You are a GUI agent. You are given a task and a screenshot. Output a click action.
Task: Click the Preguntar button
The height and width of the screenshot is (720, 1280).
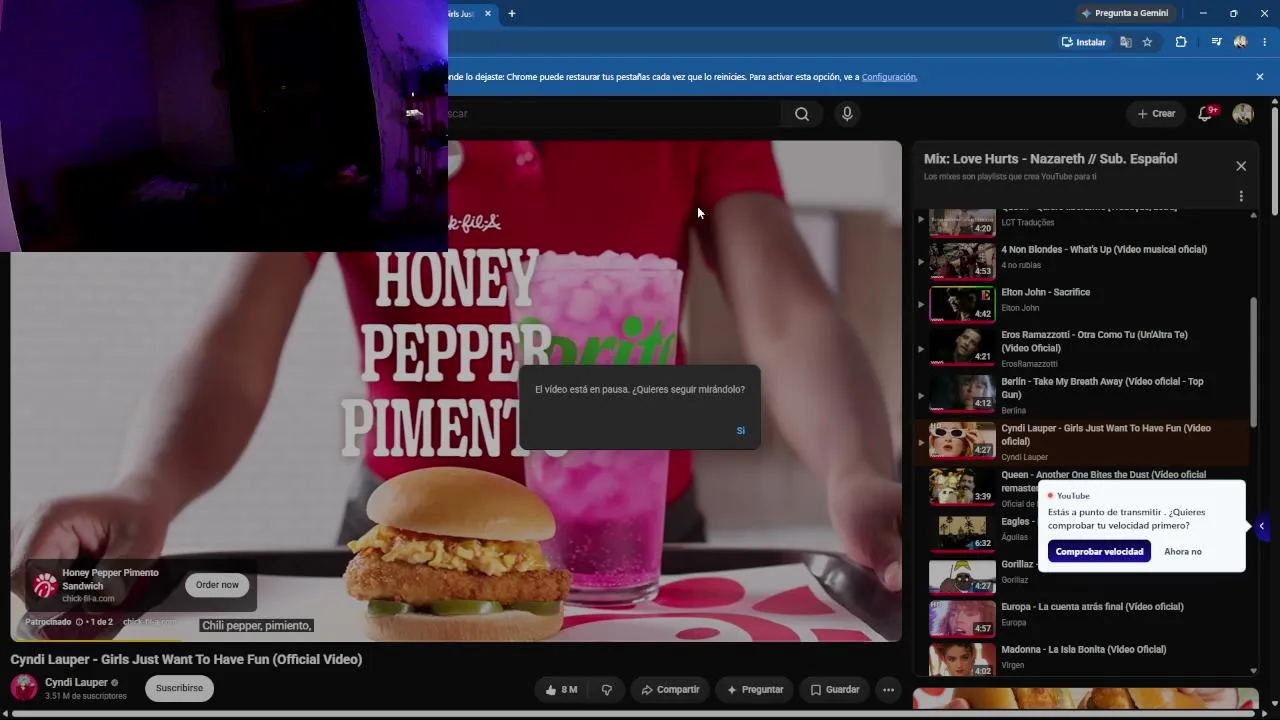(x=755, y=690)
